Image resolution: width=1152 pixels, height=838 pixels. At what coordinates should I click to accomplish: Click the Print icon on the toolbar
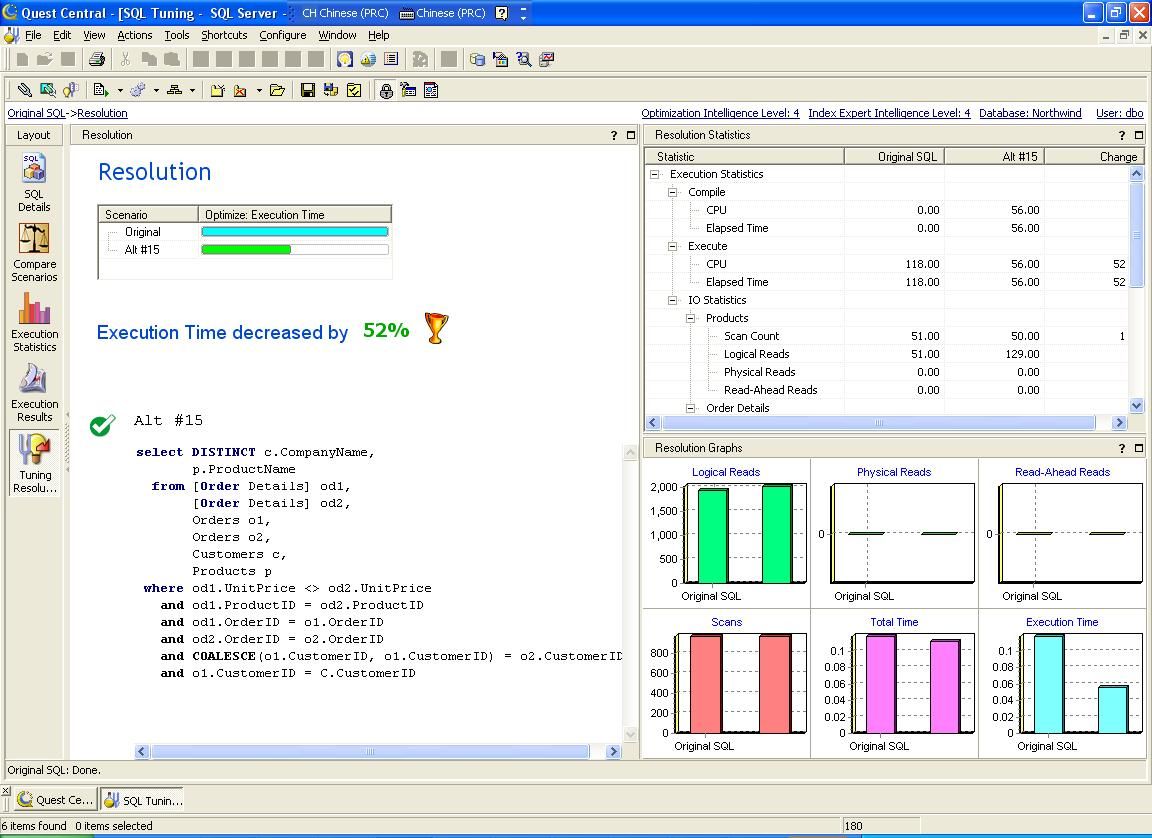[x=96, y=59]
